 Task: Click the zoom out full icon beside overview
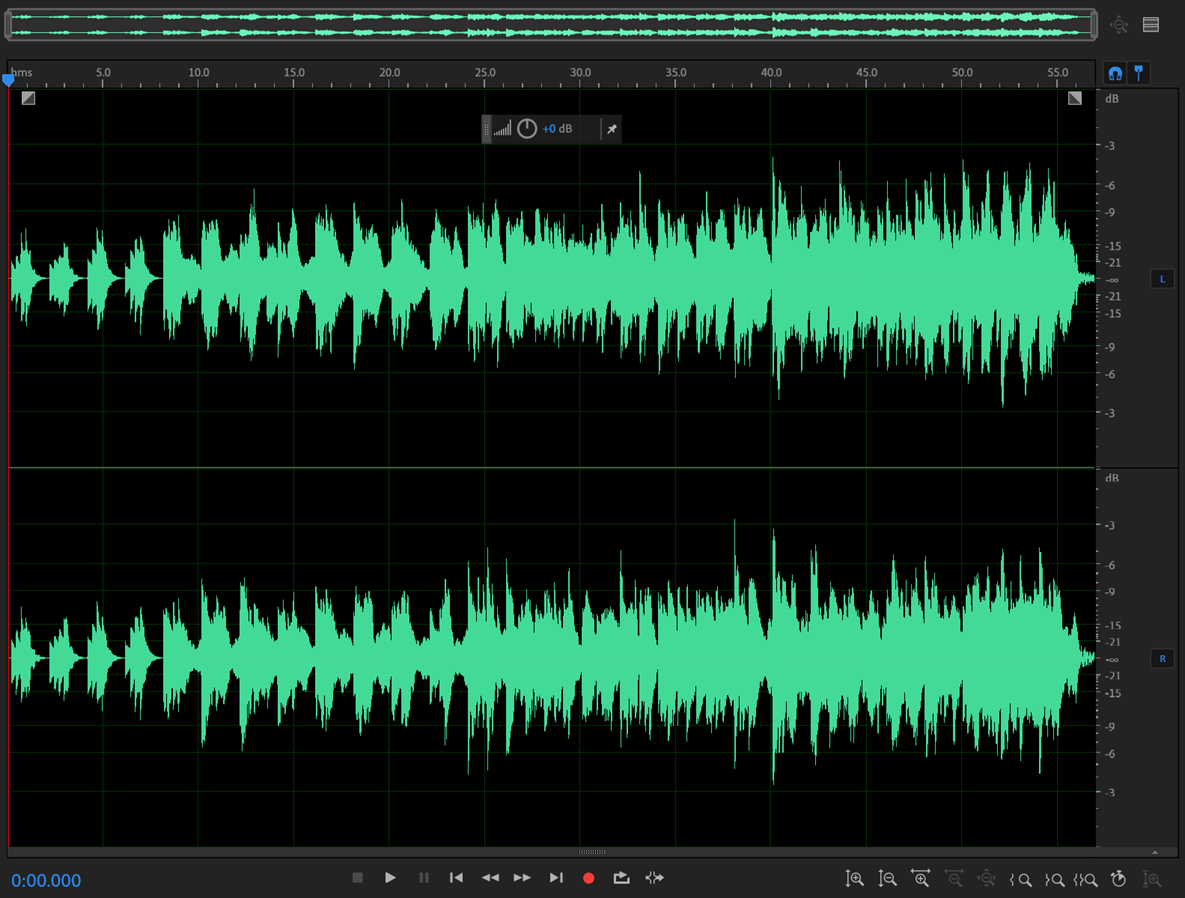point(1119,25)
